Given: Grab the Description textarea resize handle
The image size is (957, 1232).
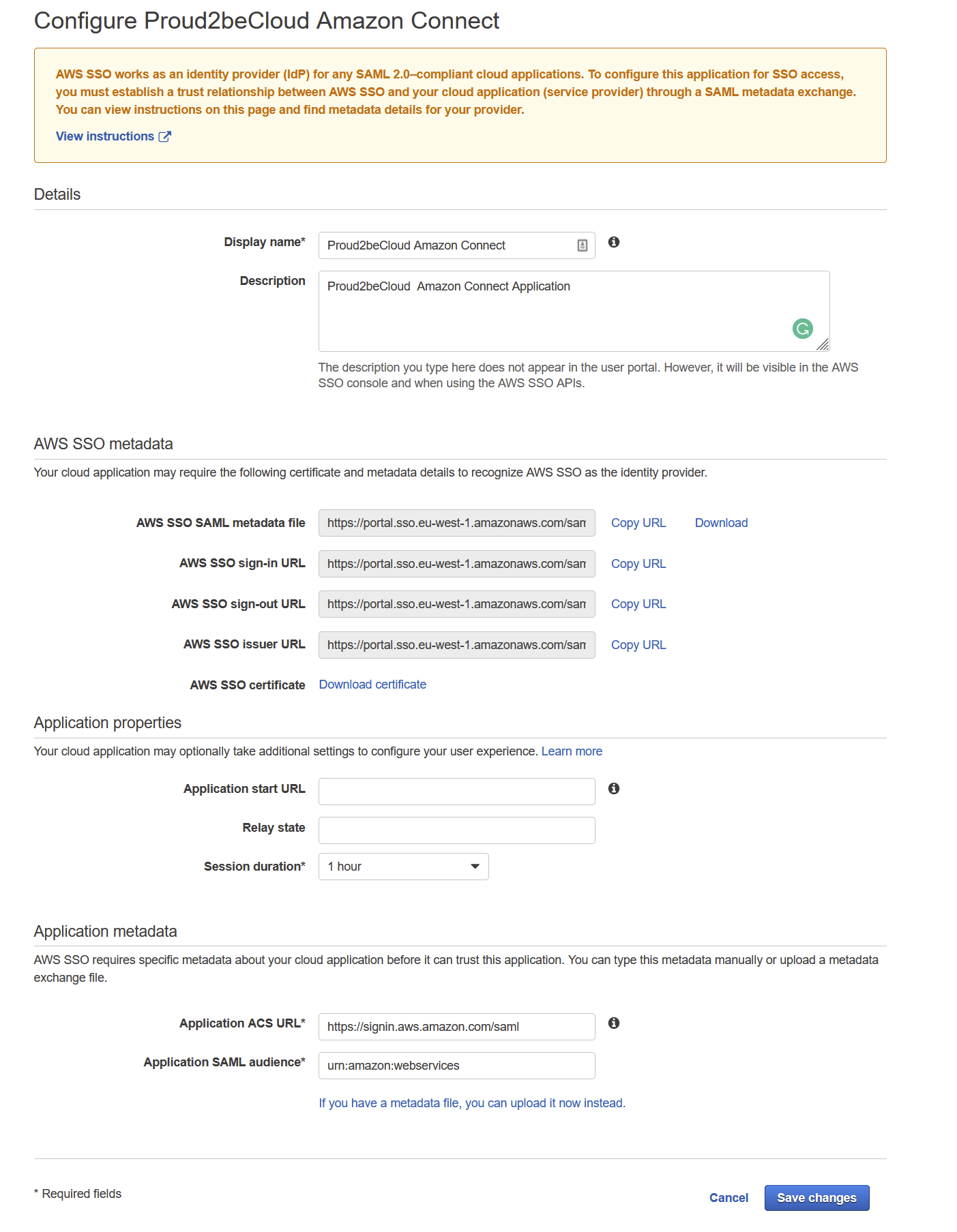Looking at the screenshot, I should [823, 345].
